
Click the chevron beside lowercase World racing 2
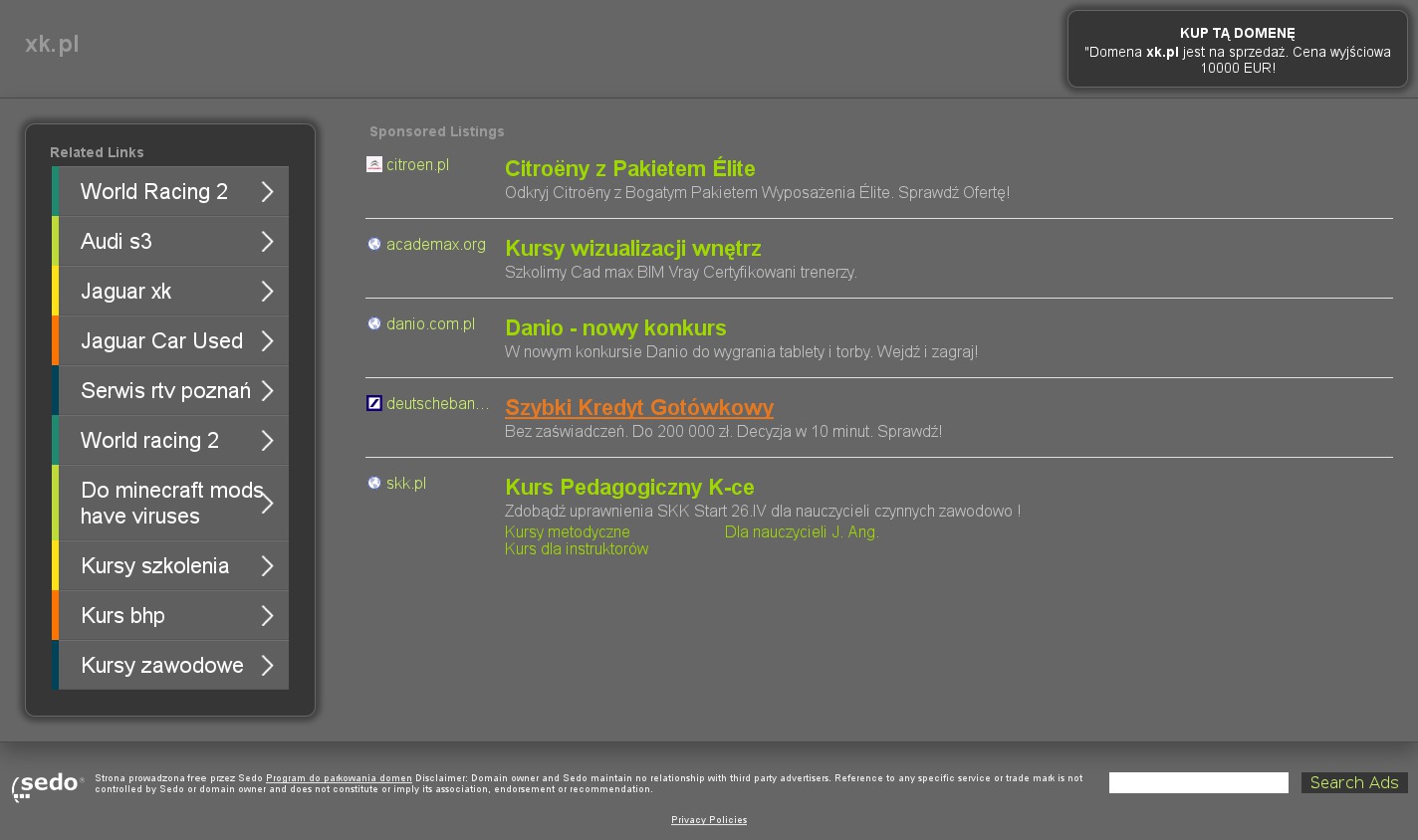pyautogui.click(x=267, y=441)
